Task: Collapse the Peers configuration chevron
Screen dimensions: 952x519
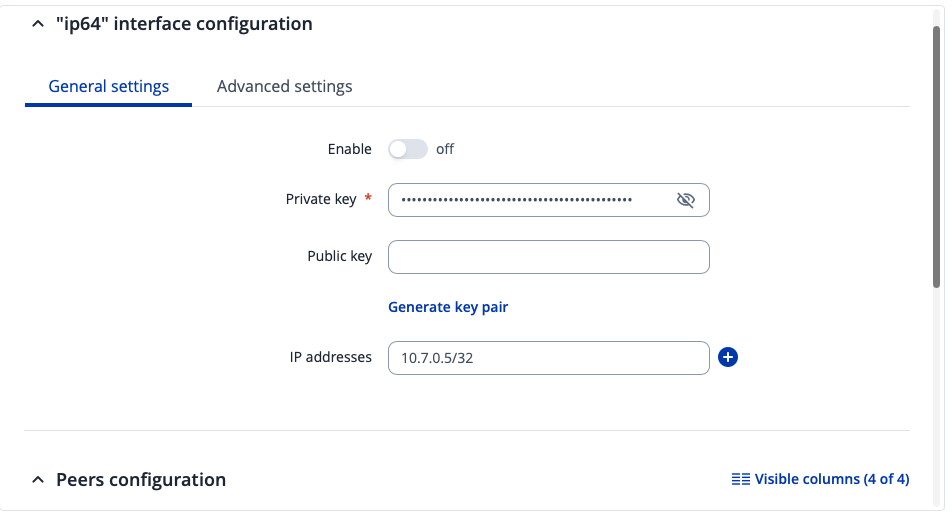Action: 38,480
